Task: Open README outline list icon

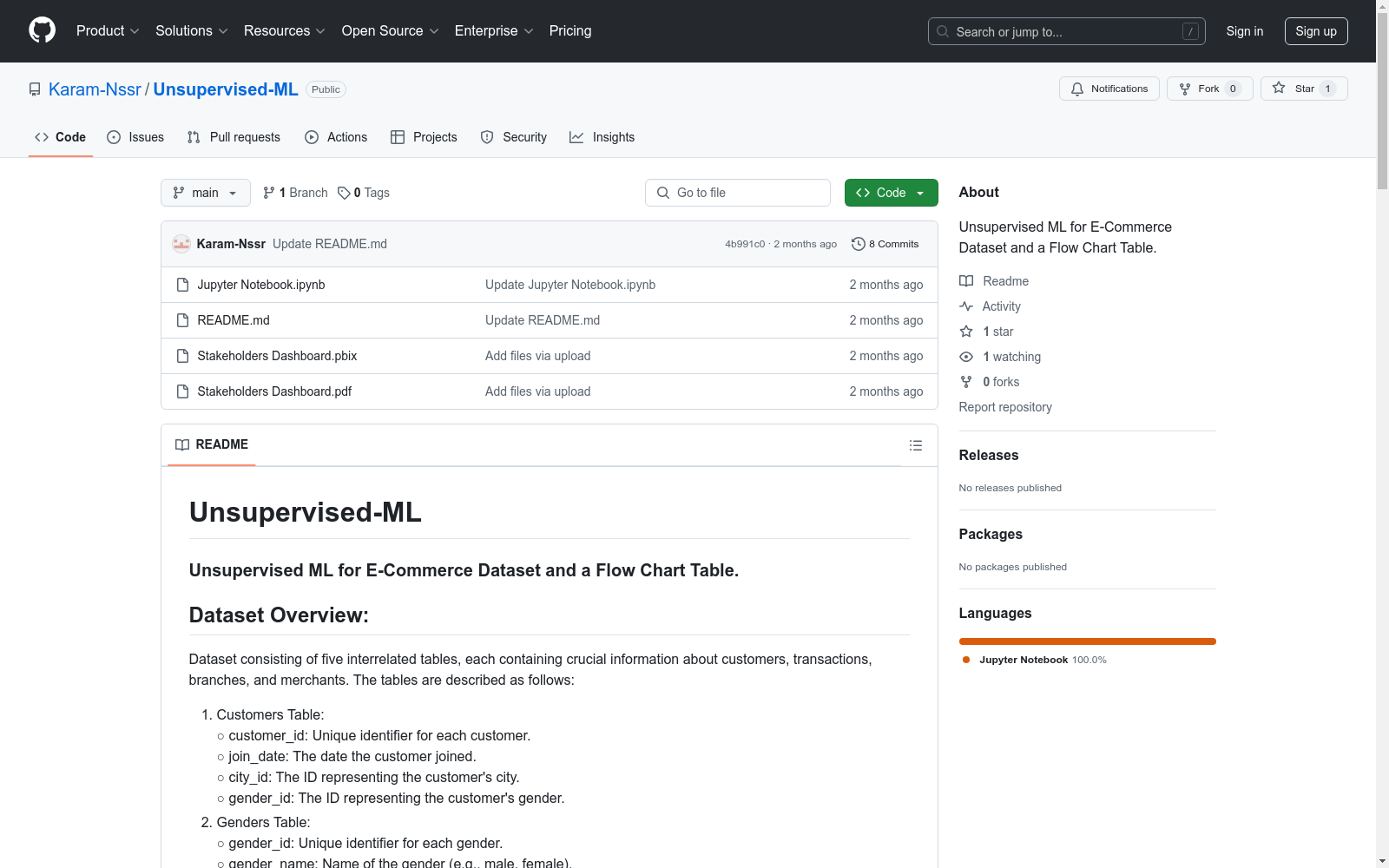Action: (x=915, y=445)
